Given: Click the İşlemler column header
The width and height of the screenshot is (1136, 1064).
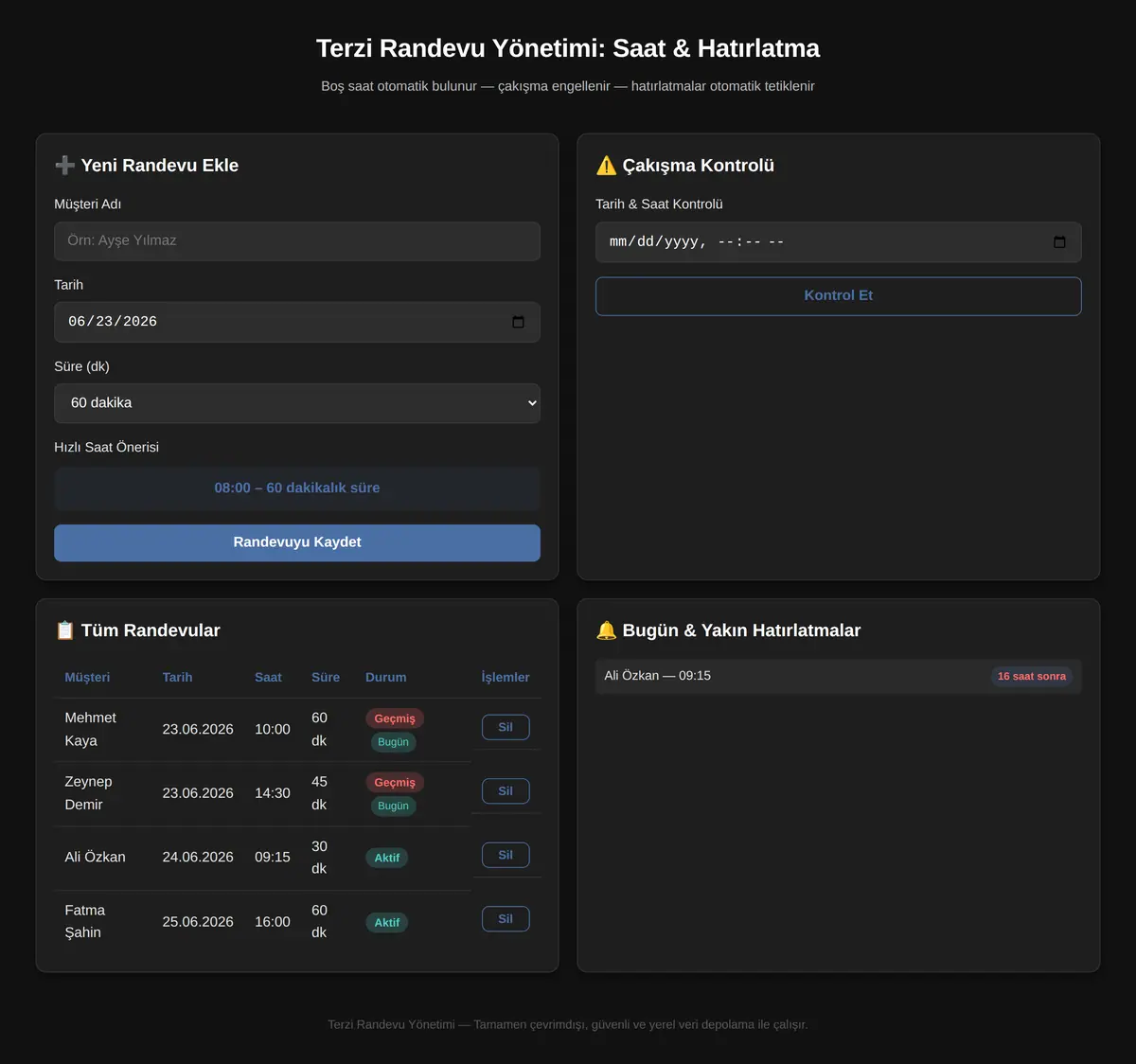Looking at the screenshot, I should [x=506, y=677].
